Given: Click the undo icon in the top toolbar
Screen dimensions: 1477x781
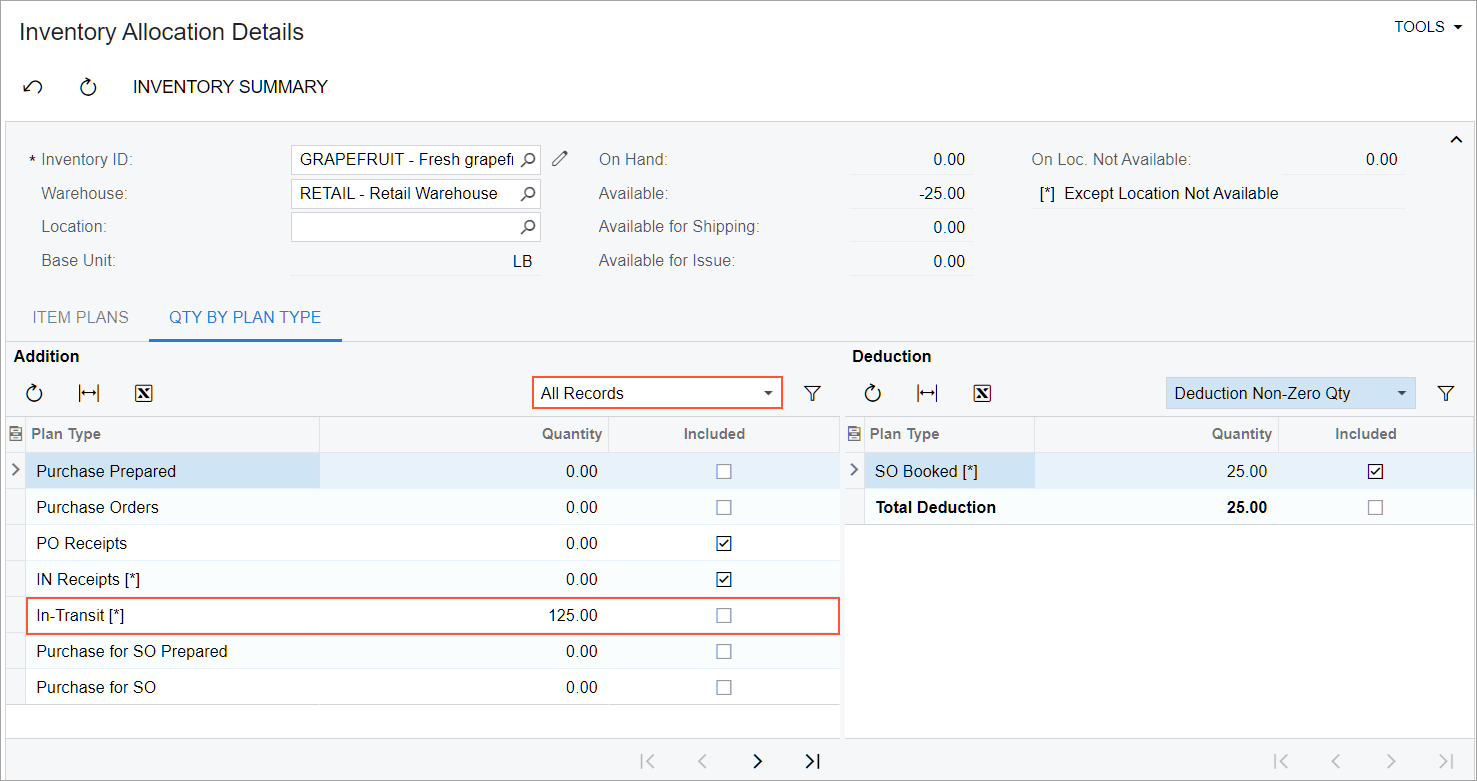Looking at the screenshot, I should tap(33, 87).
